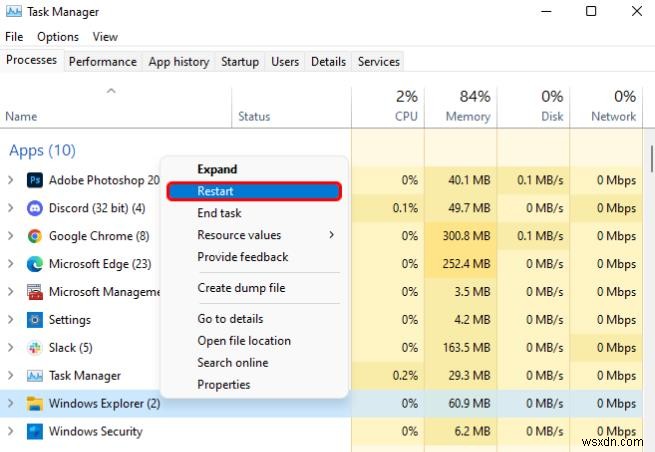
Task: Click the Task Manager process row icon
Action: click(35, 376)
